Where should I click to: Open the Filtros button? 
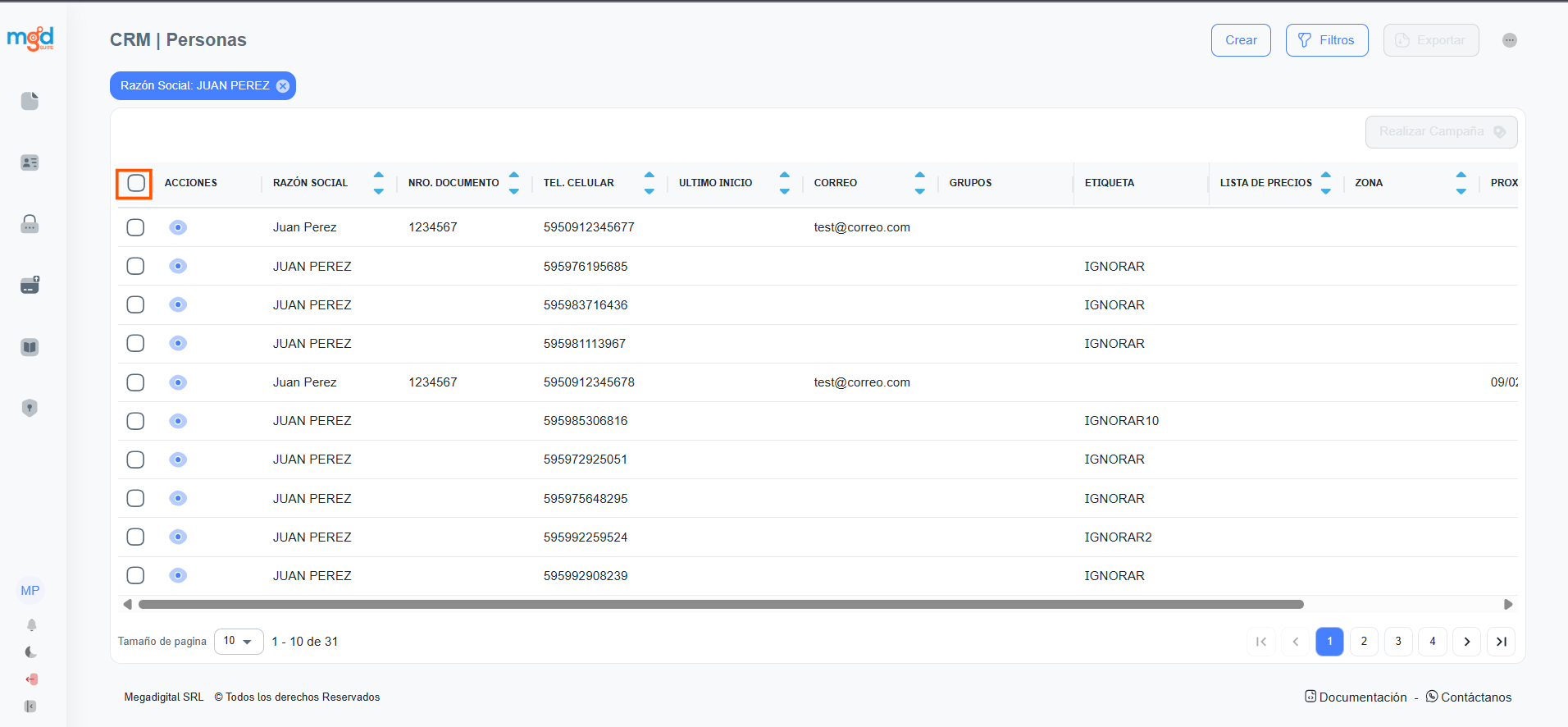click(x=1326, y=40)
